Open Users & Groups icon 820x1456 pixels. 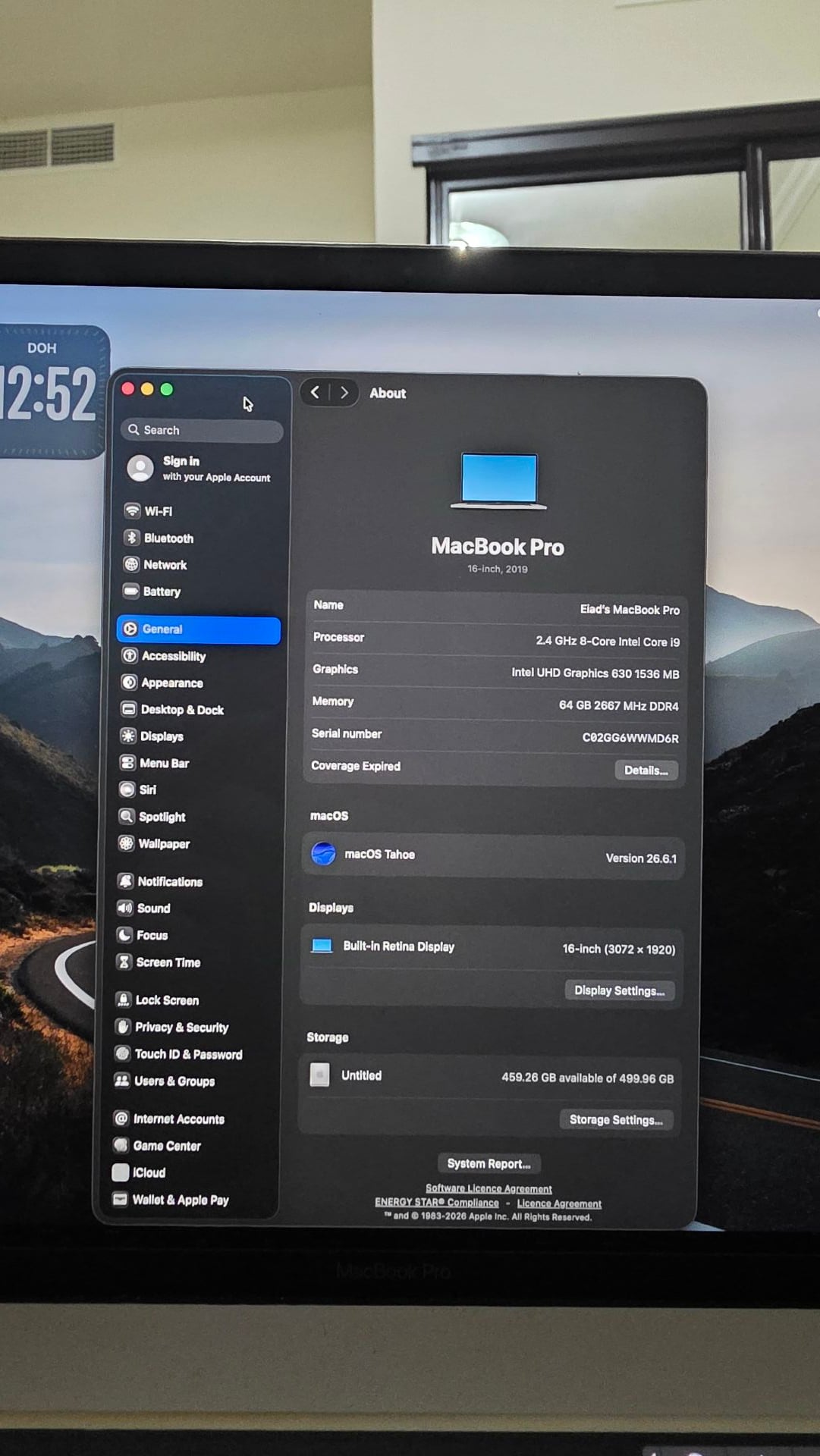click(x=121, y=1081)
